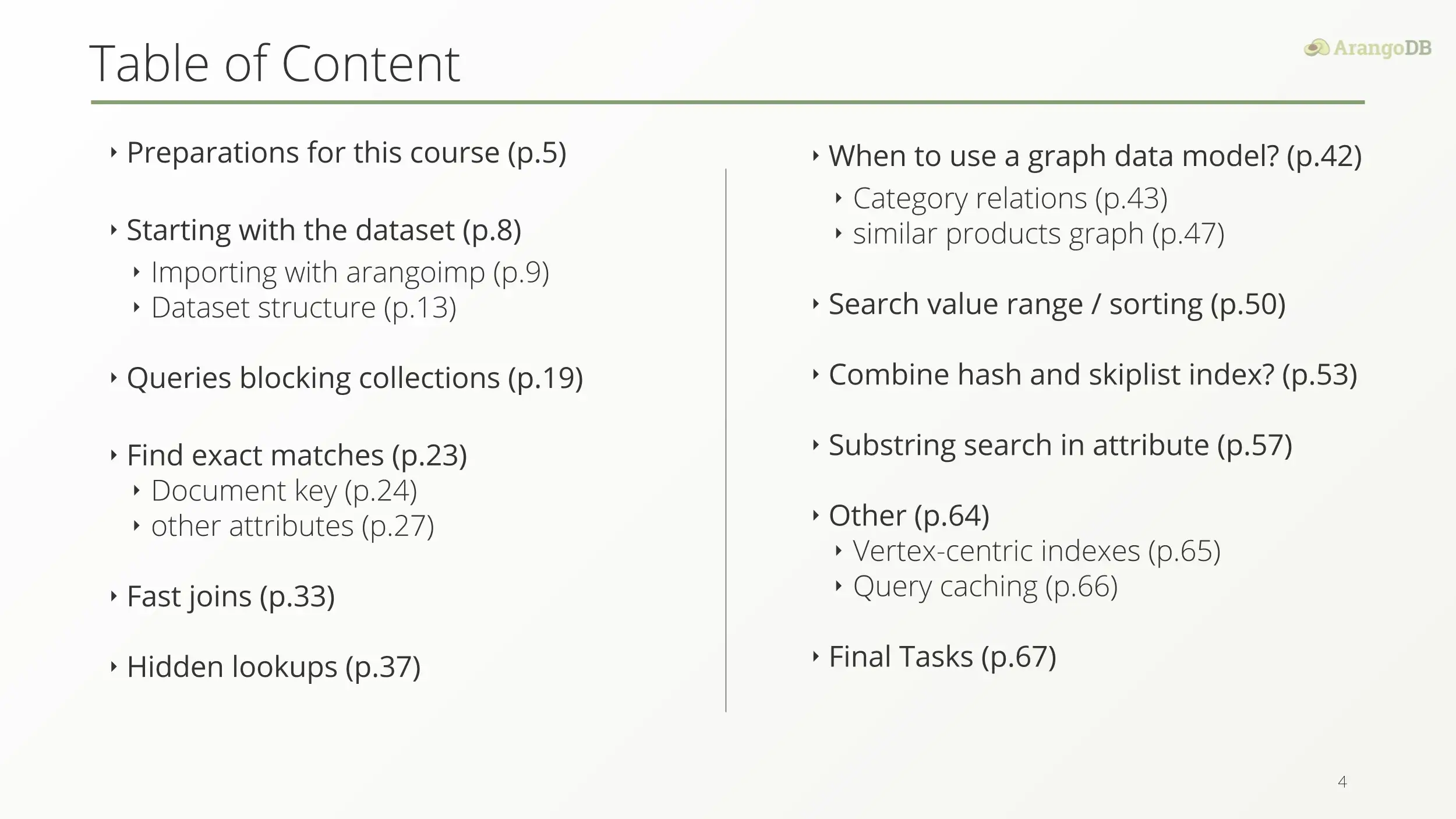Viewport: 1456px width, 819px height.
Task: Select Document key subtopic p.24
Action: point(284,490)
